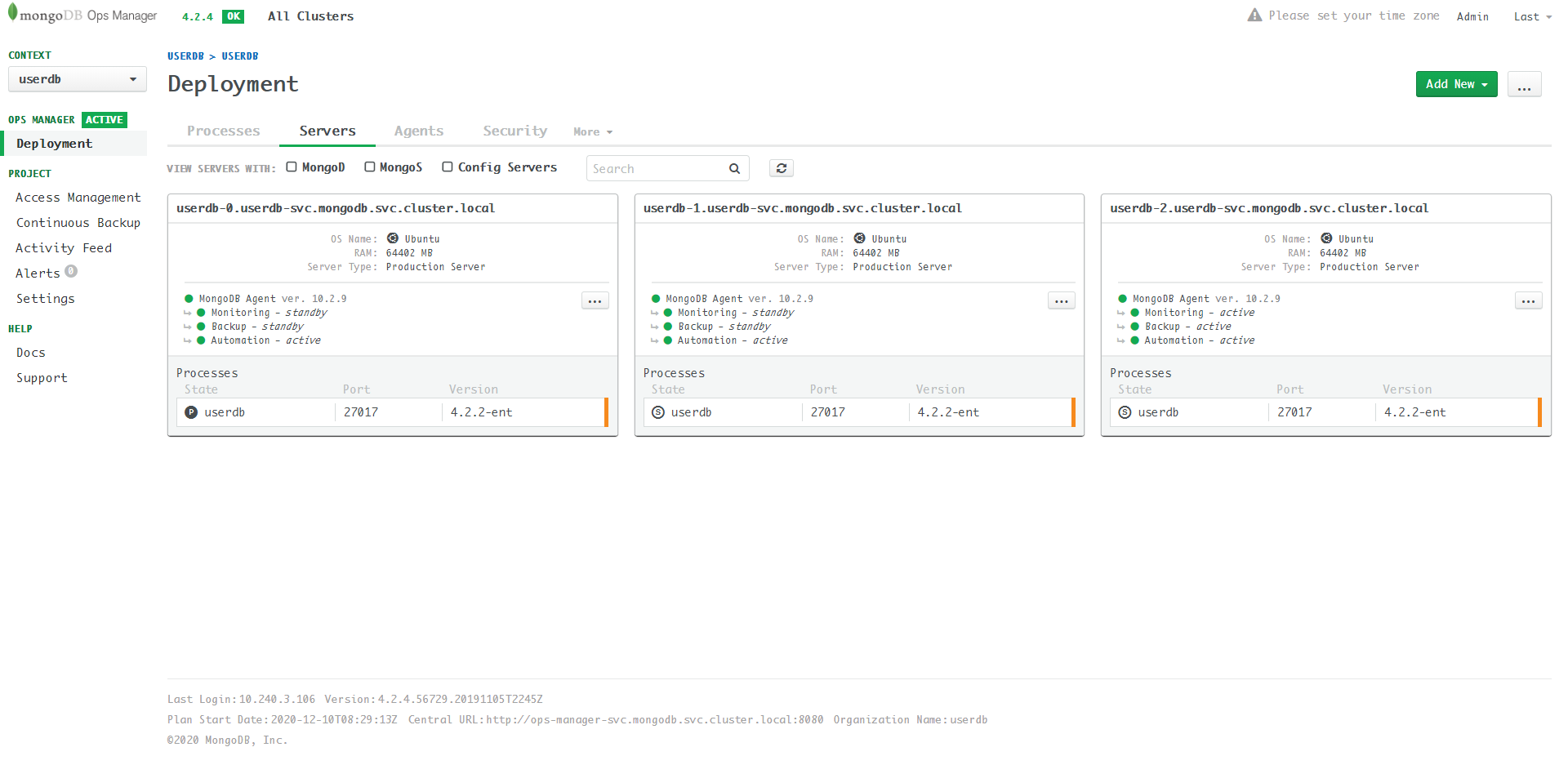Open Docs help link
The width and height of the screenshot is (1568, 765).
click(31, 353)
